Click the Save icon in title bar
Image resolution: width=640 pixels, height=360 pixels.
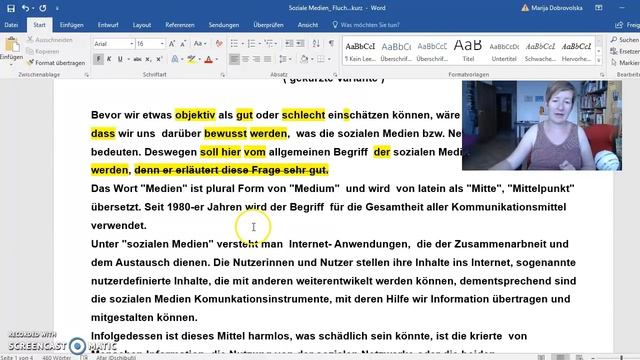pyautogui.click(x=11, y=8)
